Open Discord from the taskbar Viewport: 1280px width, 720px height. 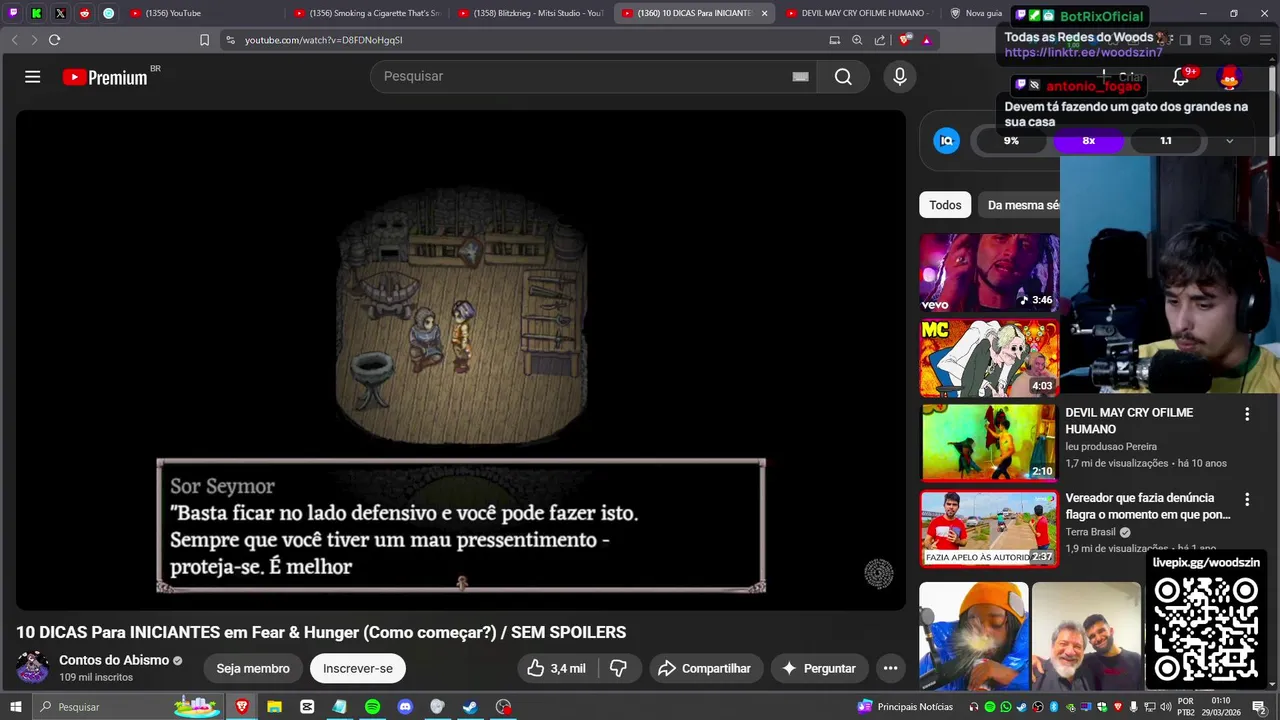(405, 707)
